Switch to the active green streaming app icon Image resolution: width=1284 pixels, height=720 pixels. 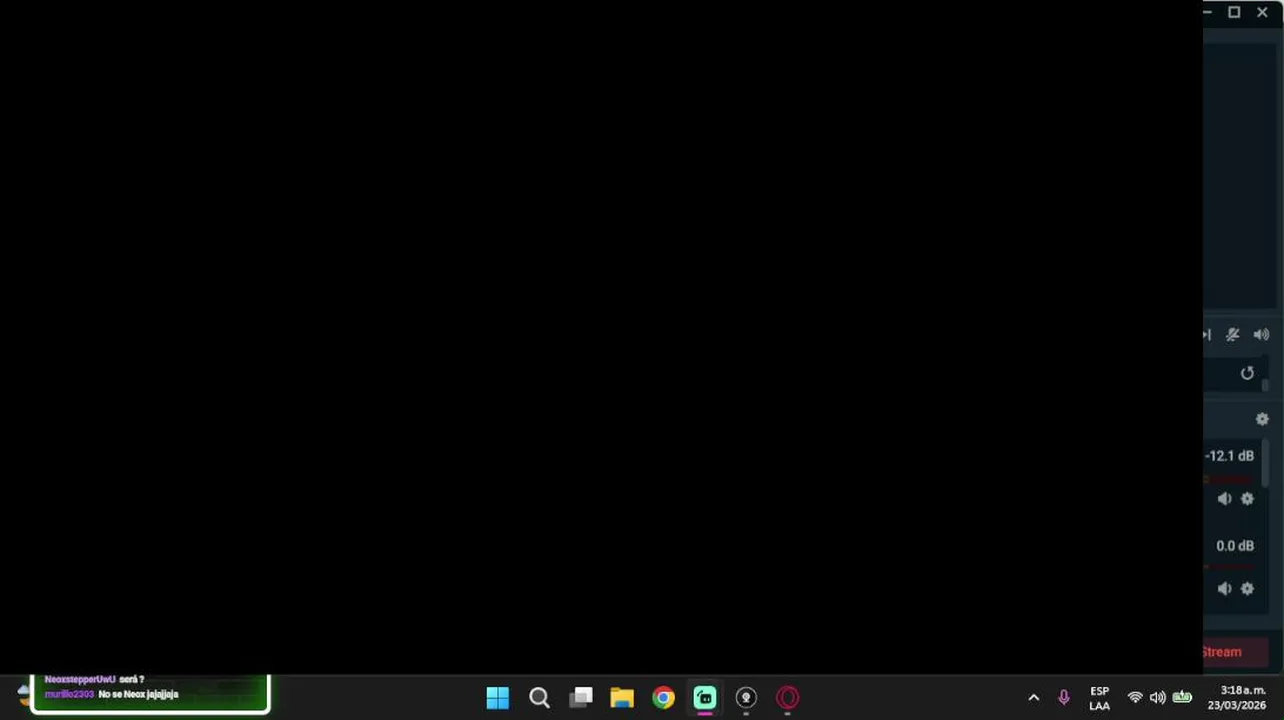pos(705,698)
